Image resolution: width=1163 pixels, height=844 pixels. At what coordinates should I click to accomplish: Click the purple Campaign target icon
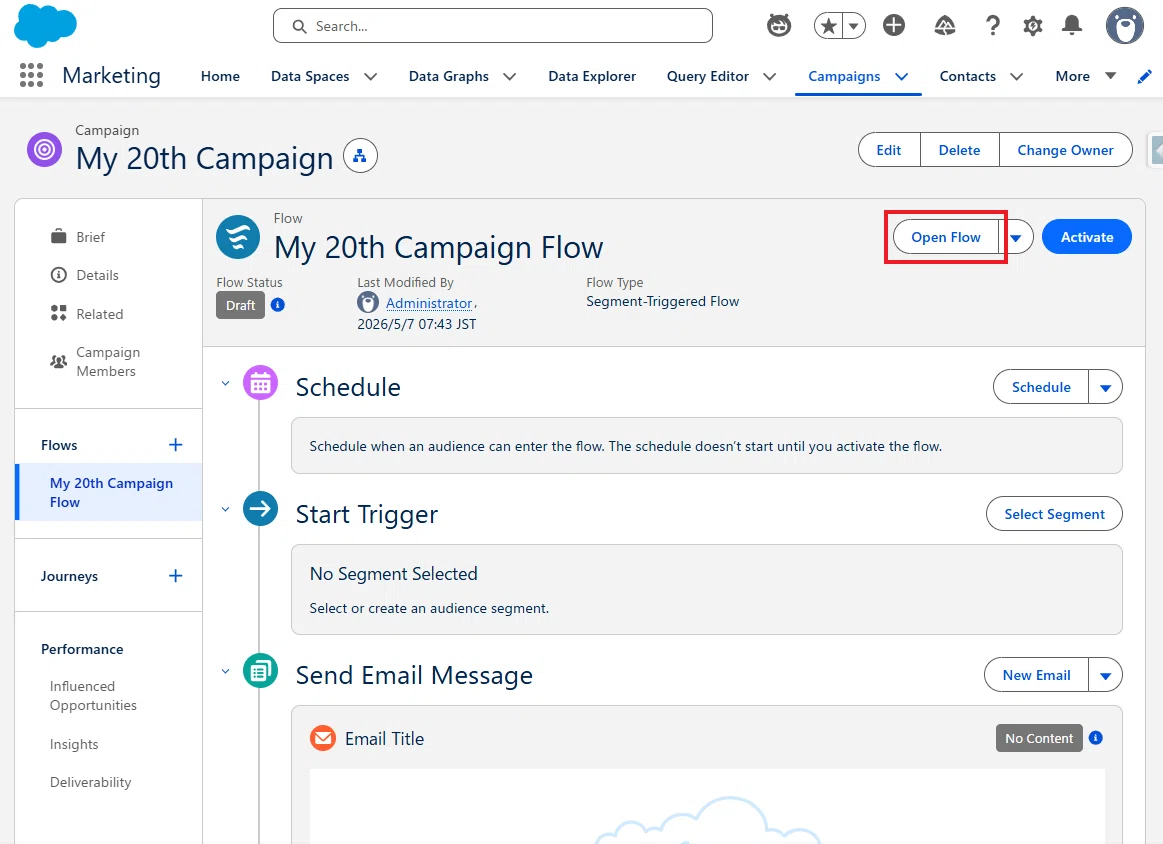click(45, 150)
